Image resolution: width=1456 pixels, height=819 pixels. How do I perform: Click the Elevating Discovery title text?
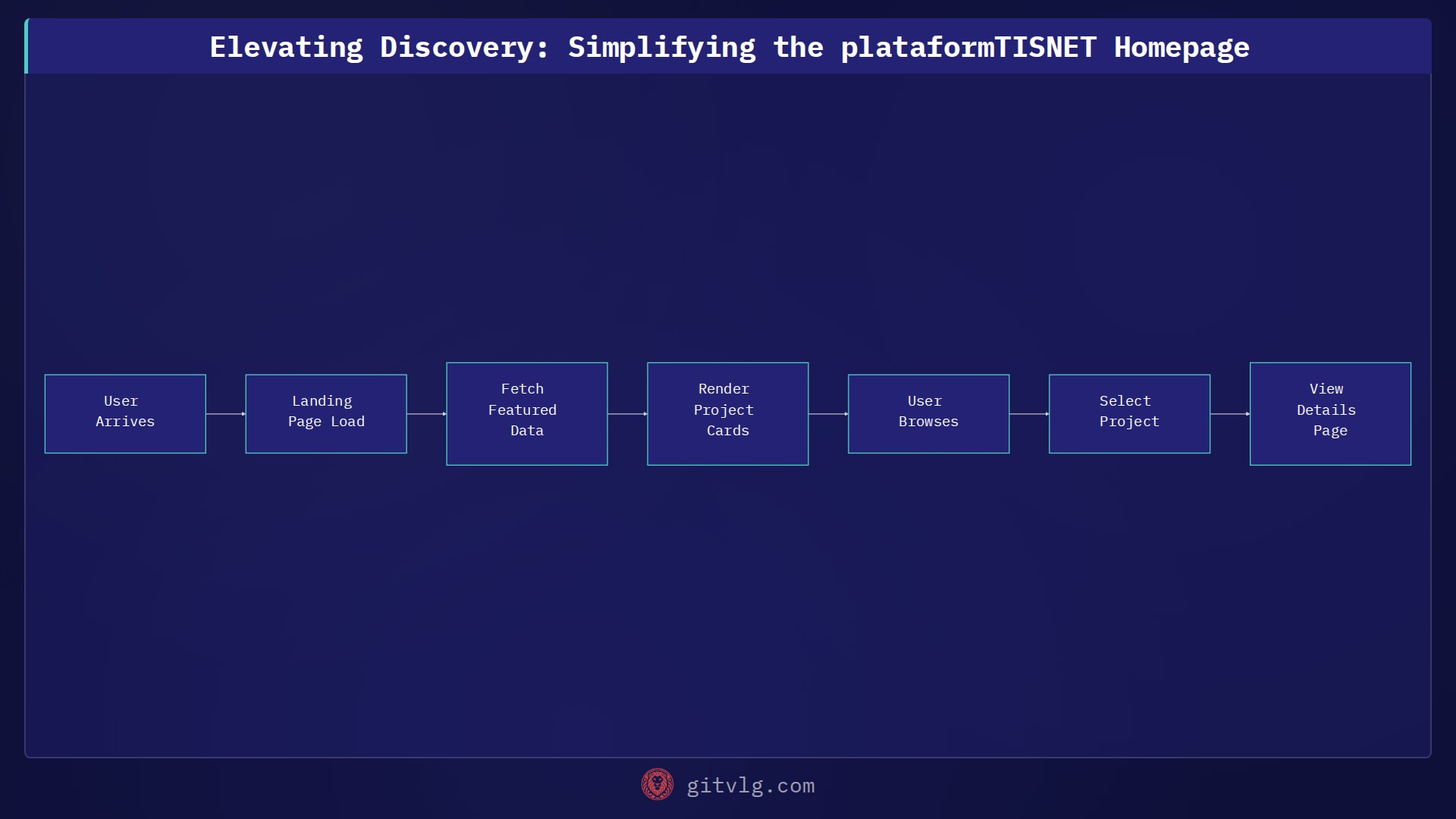730,47
